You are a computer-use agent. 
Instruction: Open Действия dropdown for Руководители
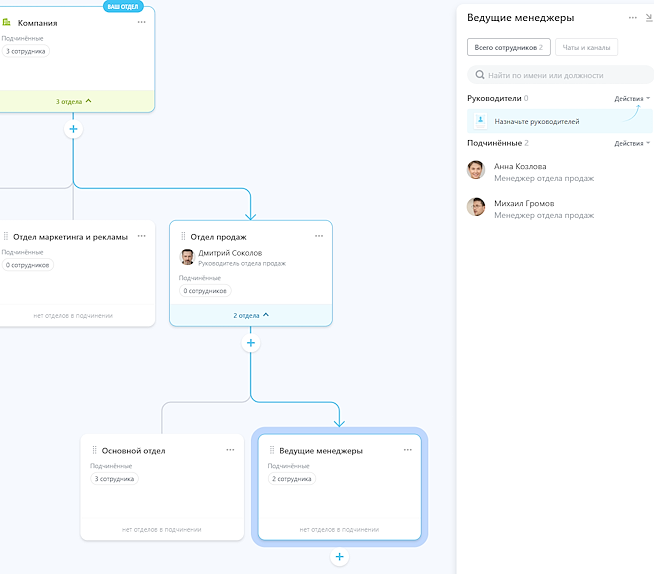pyautogui.click(x=631, y=99)
